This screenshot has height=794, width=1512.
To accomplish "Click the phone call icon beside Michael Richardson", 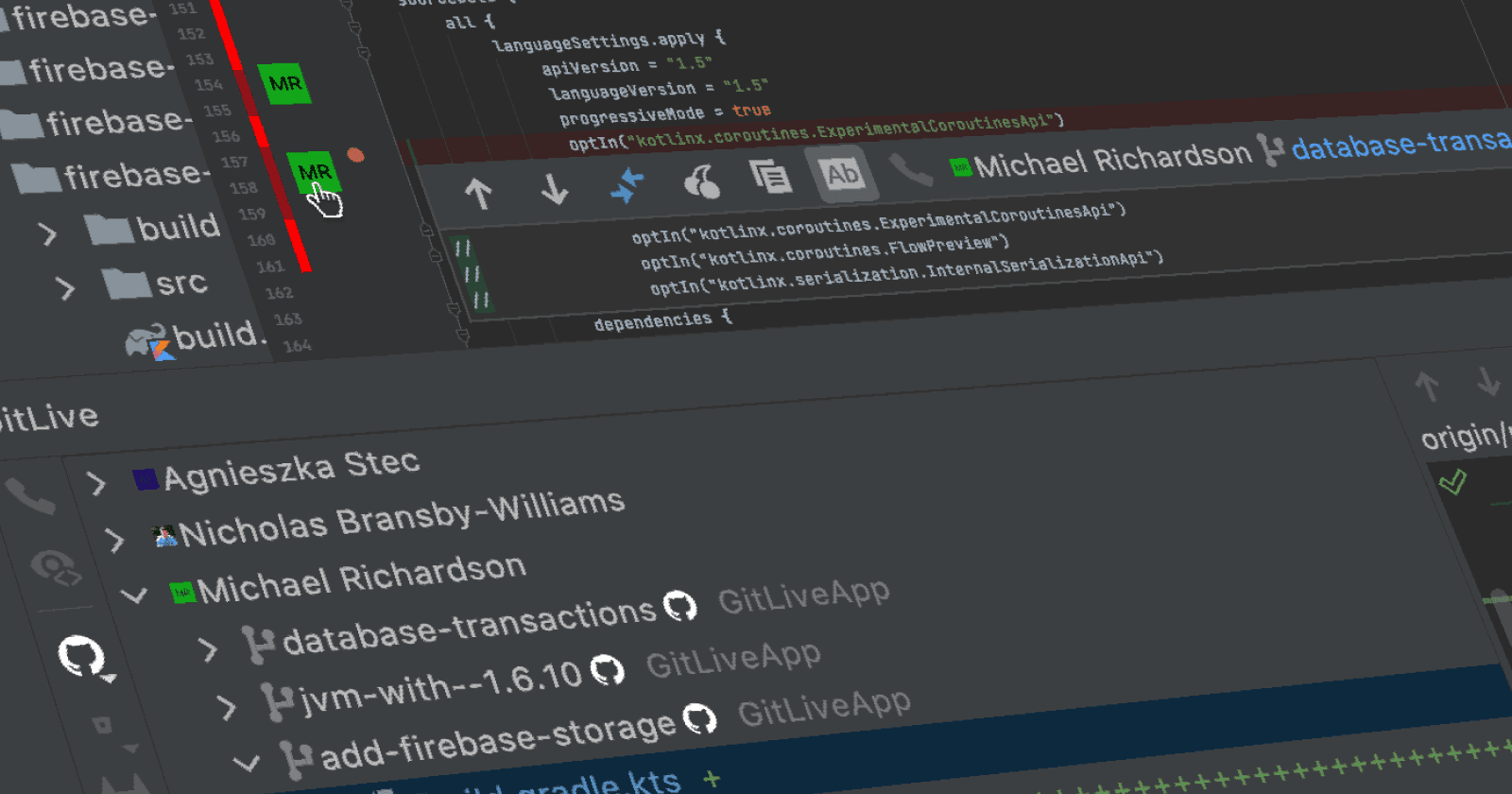I will tap(911, 170).
